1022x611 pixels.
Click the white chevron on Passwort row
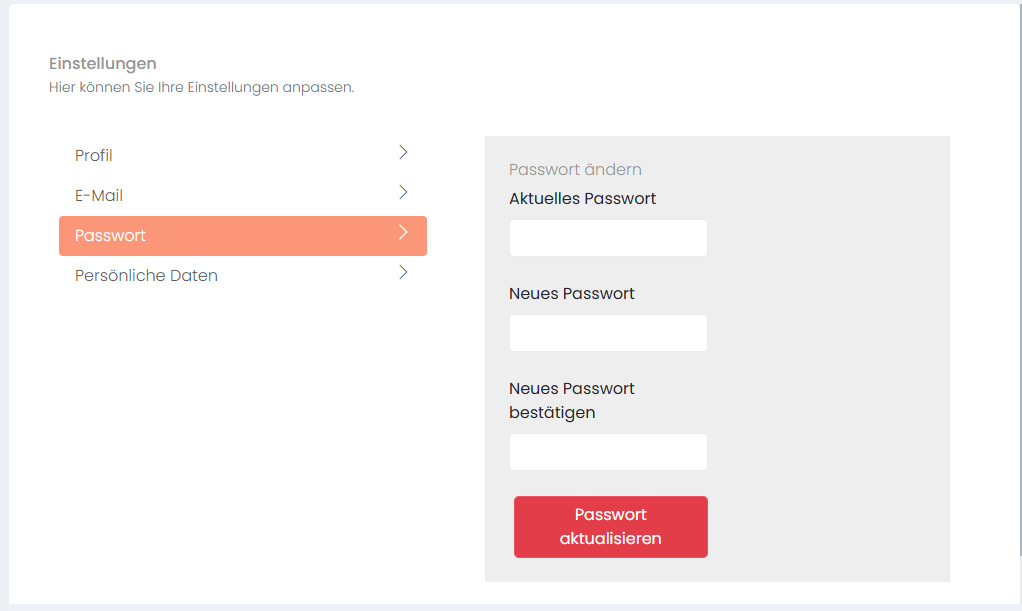pyautogui.click(x=403, y=232)
